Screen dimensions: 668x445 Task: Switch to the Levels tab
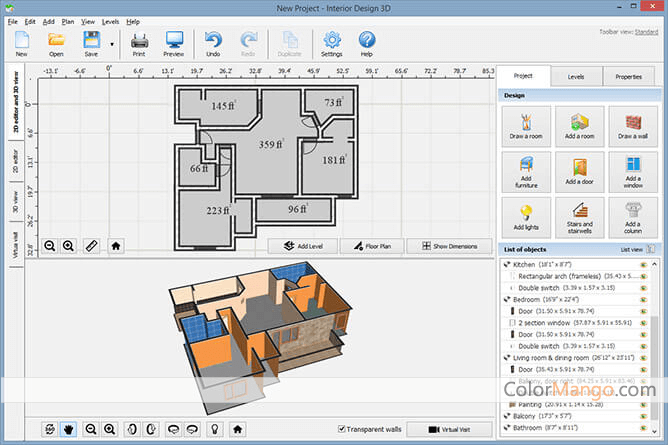(576, 77)
